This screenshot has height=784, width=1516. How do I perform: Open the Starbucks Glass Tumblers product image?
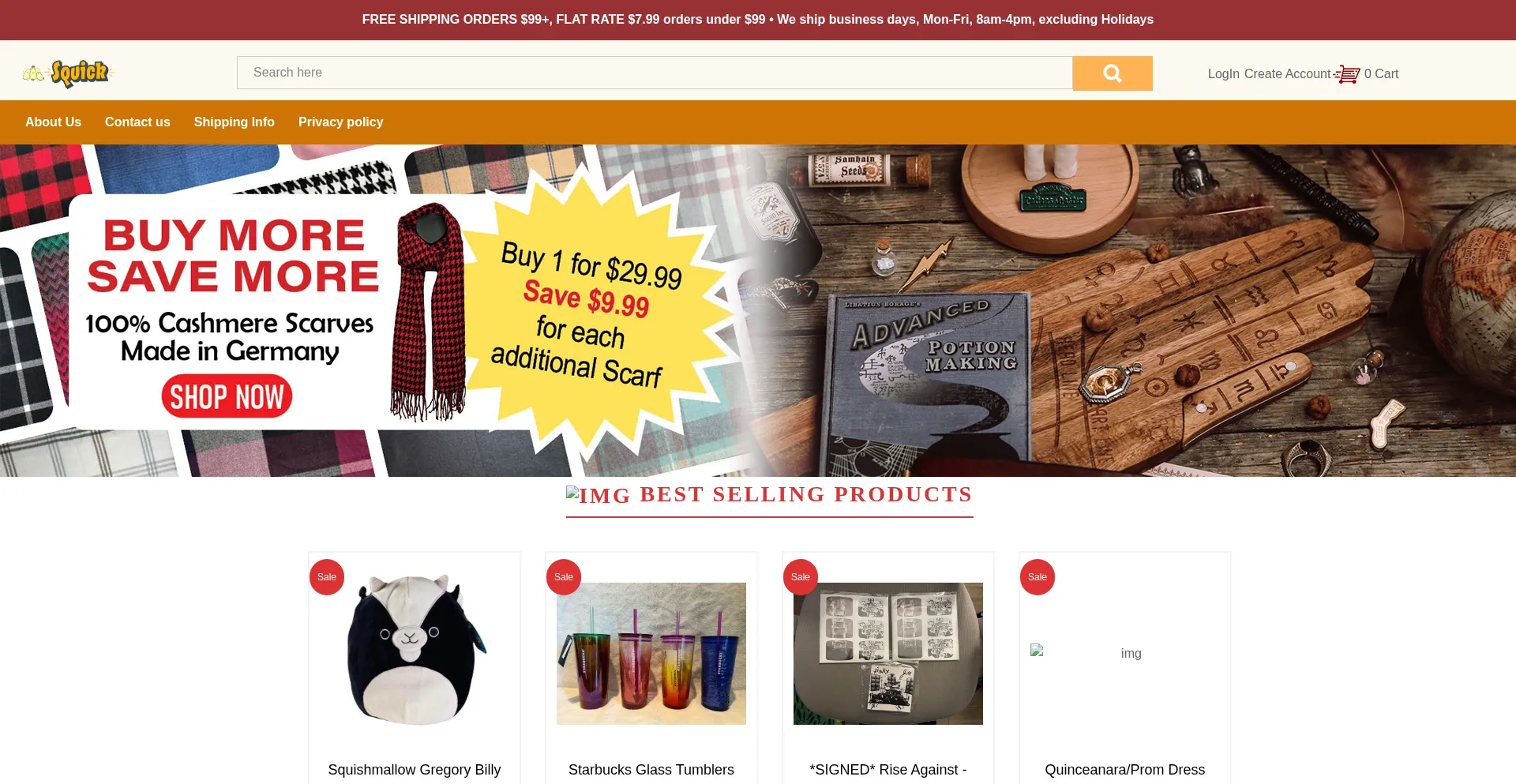(x=651, y=654)
